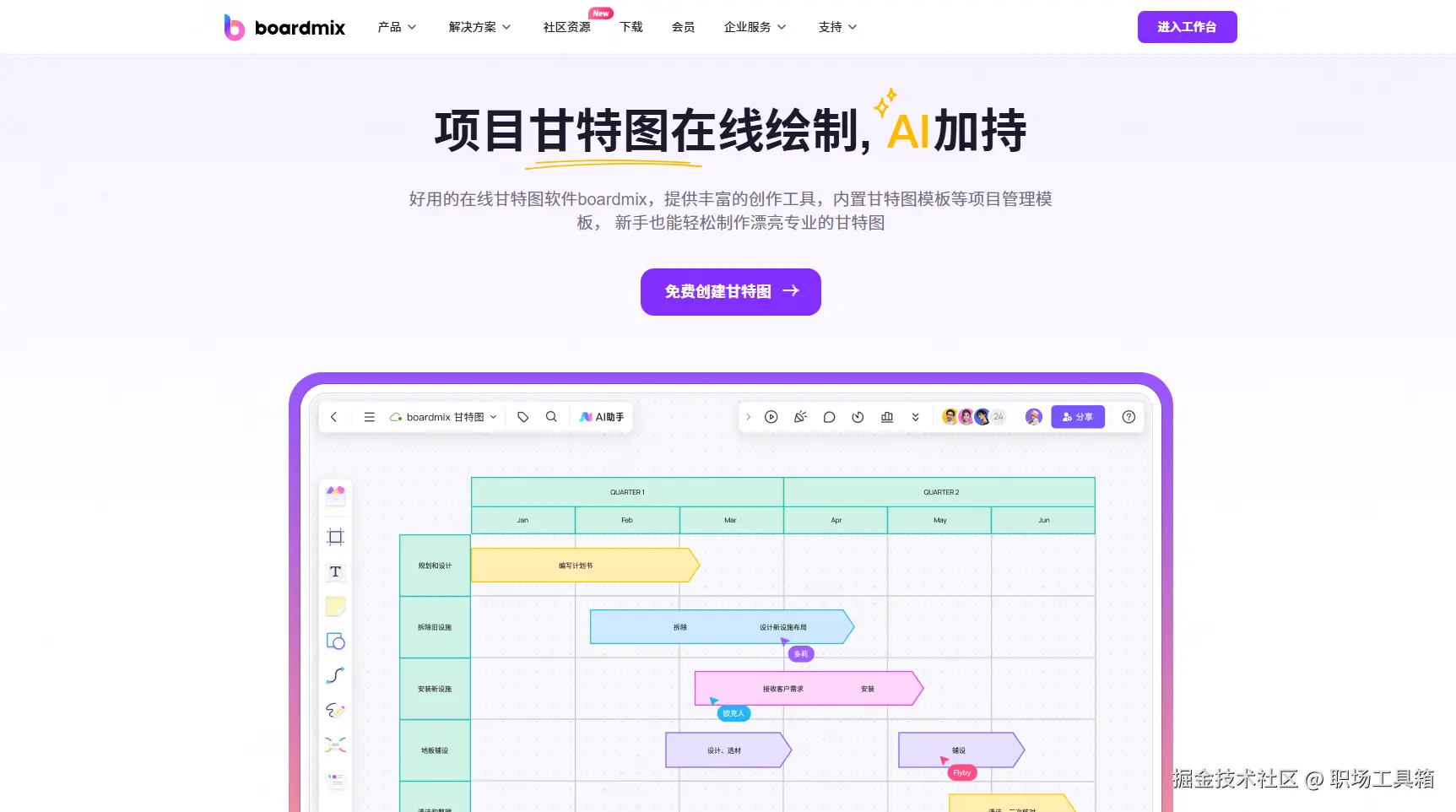1456x812 pixels.
Task: Click the 拆除 text in blue bar
Action: [680, 627]
